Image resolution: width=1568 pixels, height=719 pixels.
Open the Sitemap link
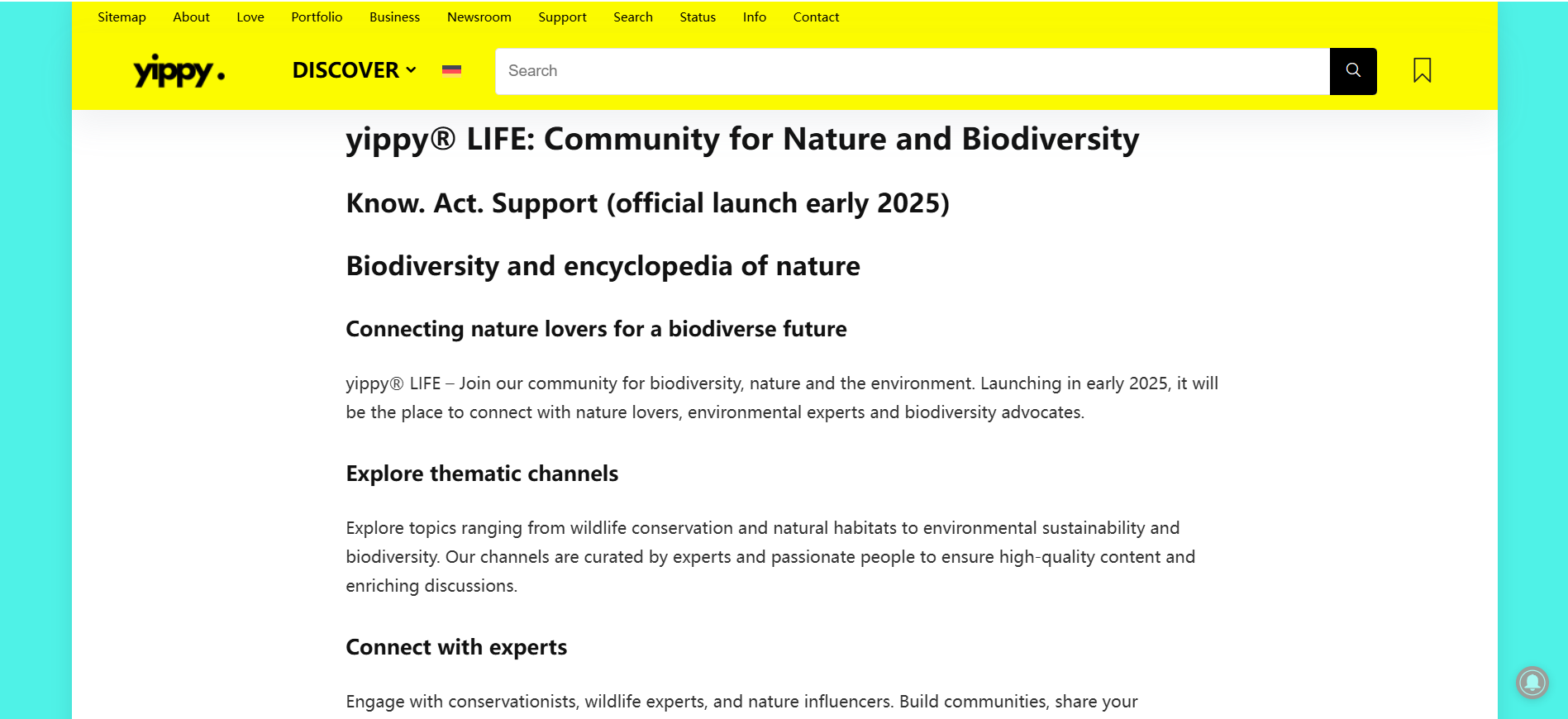click(x=122, y=17)
